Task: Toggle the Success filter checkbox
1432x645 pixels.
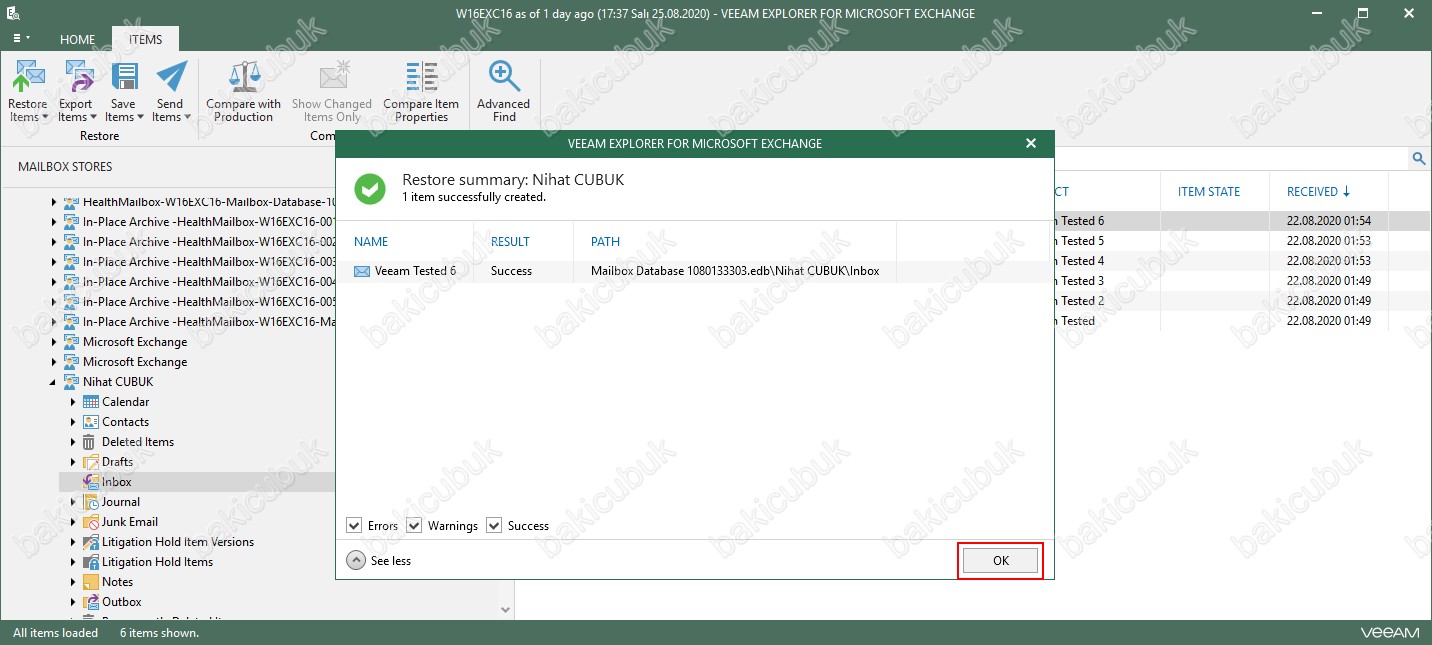Action: [x=494, y=525]
